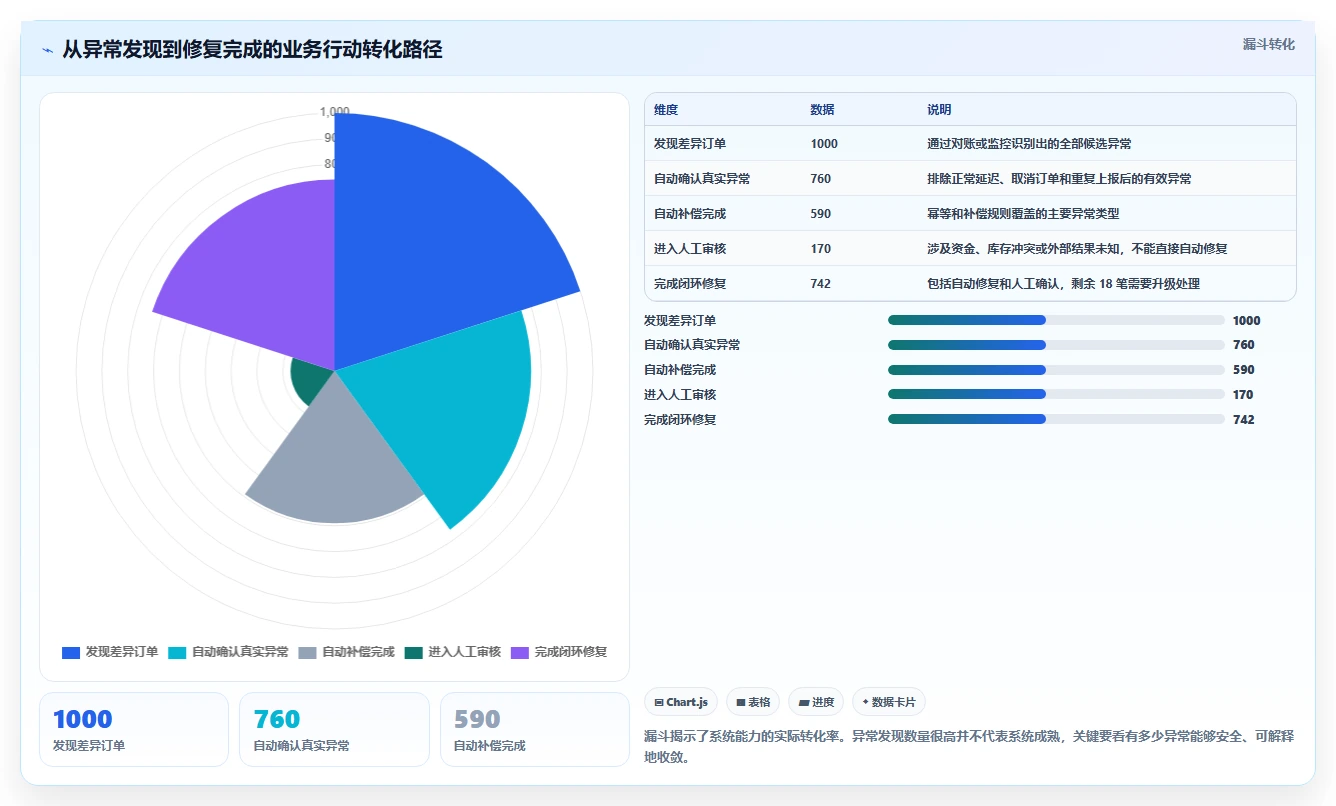Click description starting 排除正常延迟、取消订单

[1059, 179]
